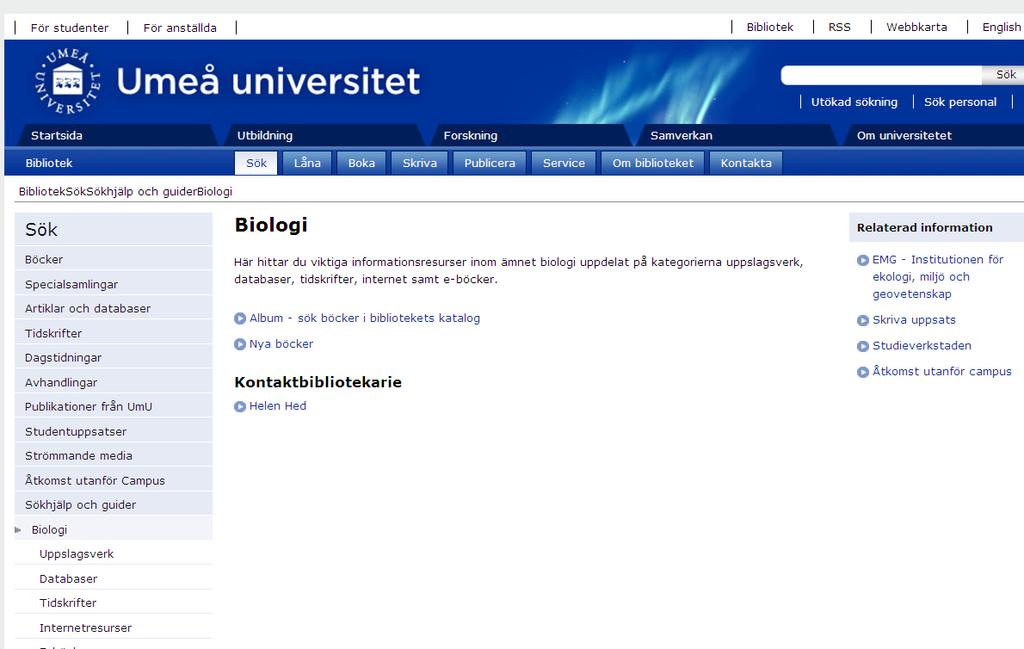Open Tidskrifter under Biologi
This screenshot has height=649, width=1024.
click(x=114, y=603)
